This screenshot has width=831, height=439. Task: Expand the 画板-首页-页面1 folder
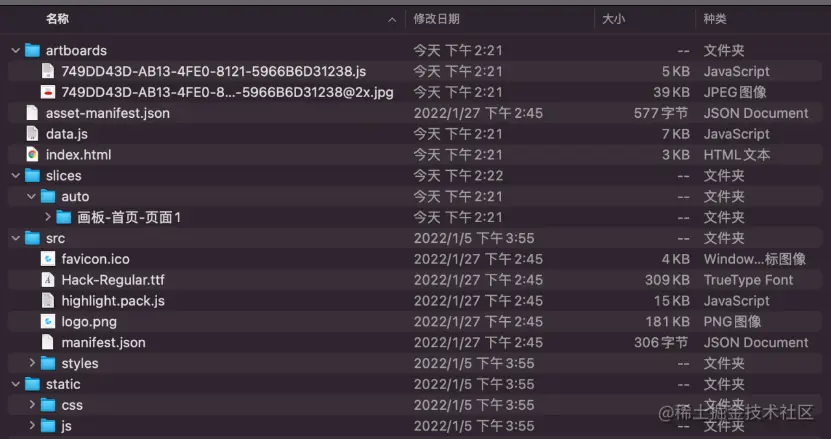(47, 217)
